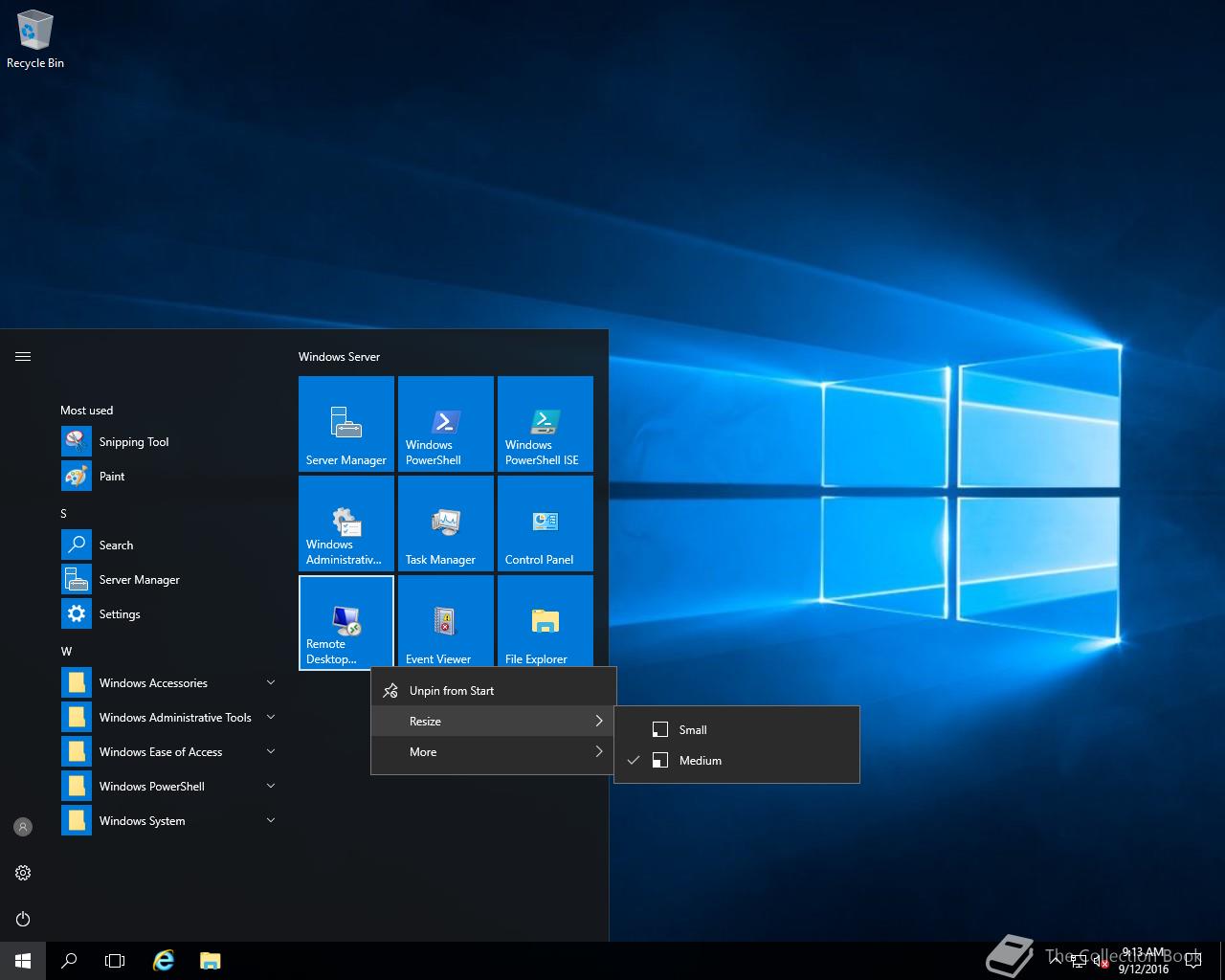The image size is (1225, 980).
Task: Open the Windows PowerShell ISE tile
Action: pos(546,424)
